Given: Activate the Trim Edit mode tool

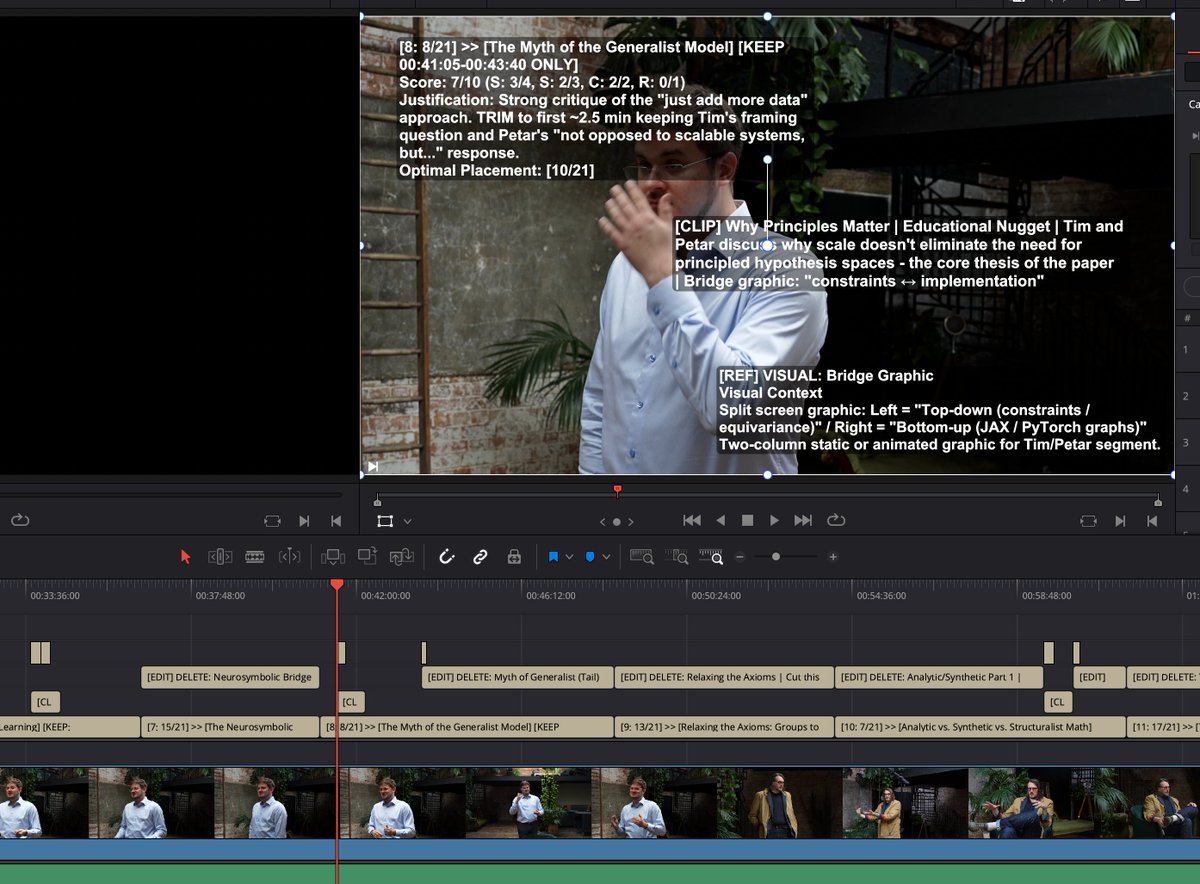Looking at the screenshot, I should coord(220,557).
